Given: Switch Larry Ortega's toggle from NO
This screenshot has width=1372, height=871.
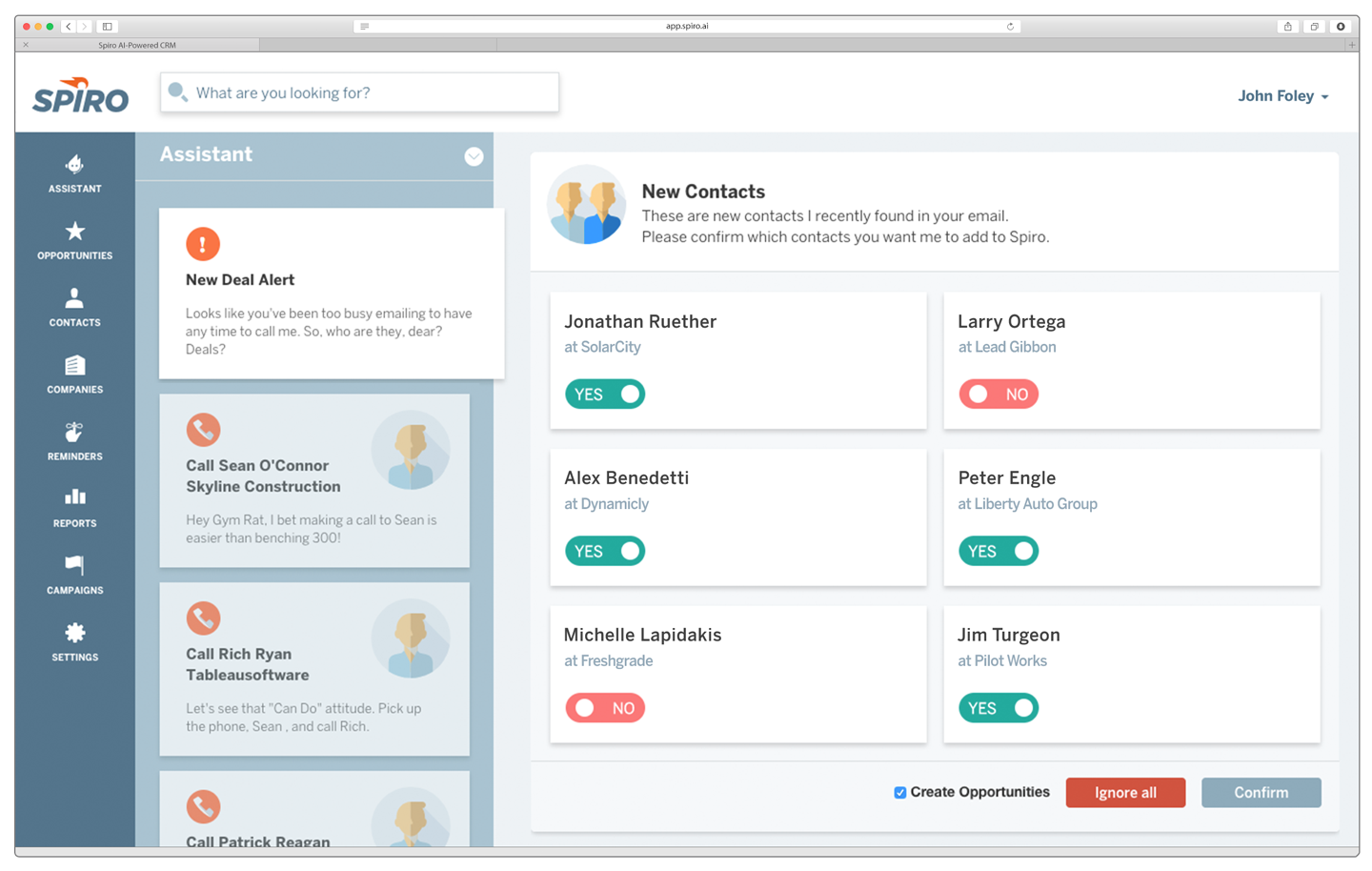Looking at the screenshot, I should tap(999, 395).
